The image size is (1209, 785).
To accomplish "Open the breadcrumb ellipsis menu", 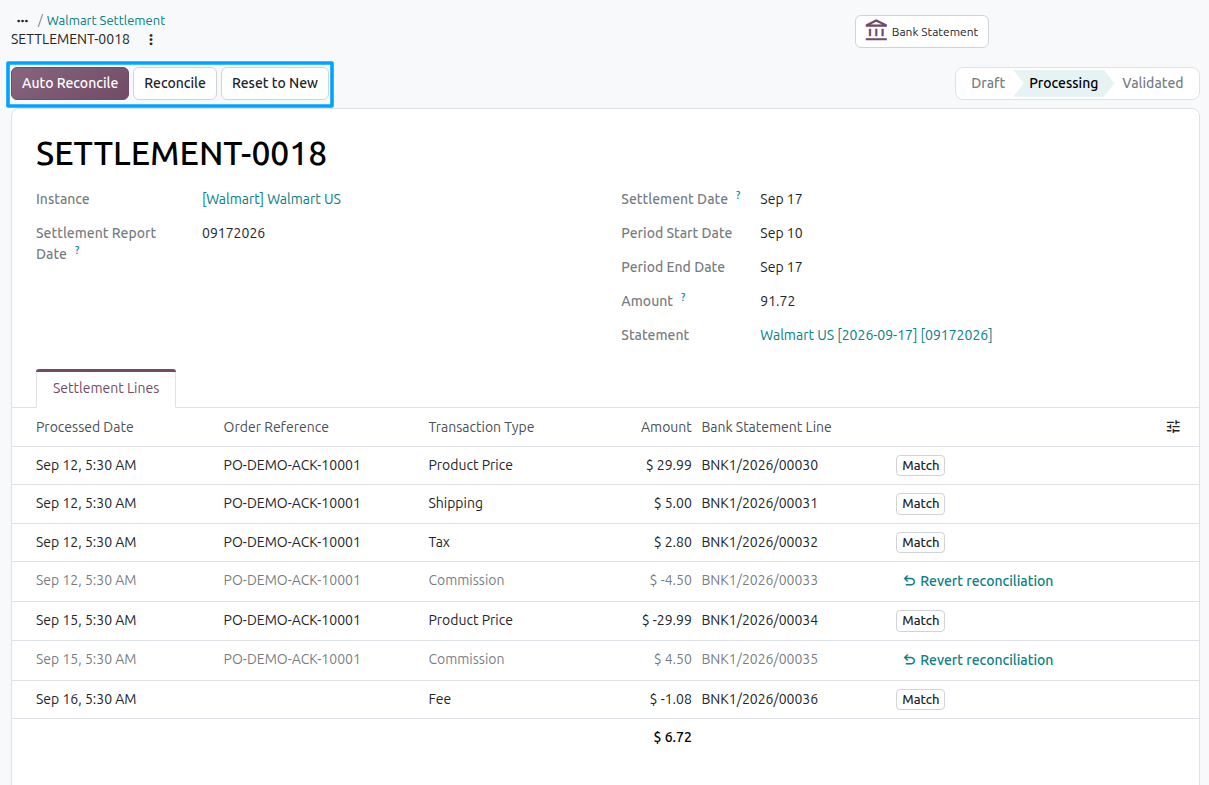I will coord(22,20).
